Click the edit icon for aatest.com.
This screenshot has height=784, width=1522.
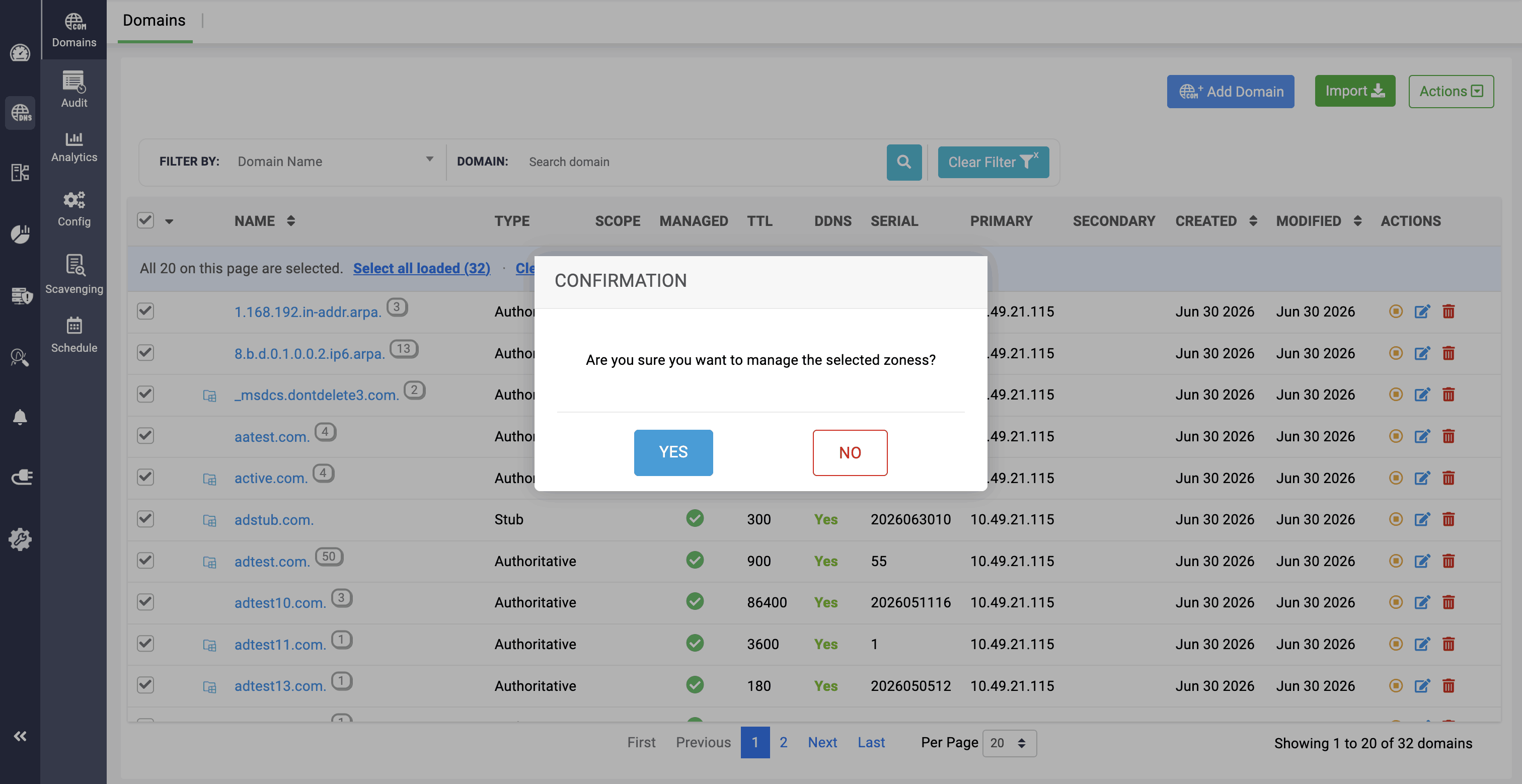click(x=1422, y=436)
